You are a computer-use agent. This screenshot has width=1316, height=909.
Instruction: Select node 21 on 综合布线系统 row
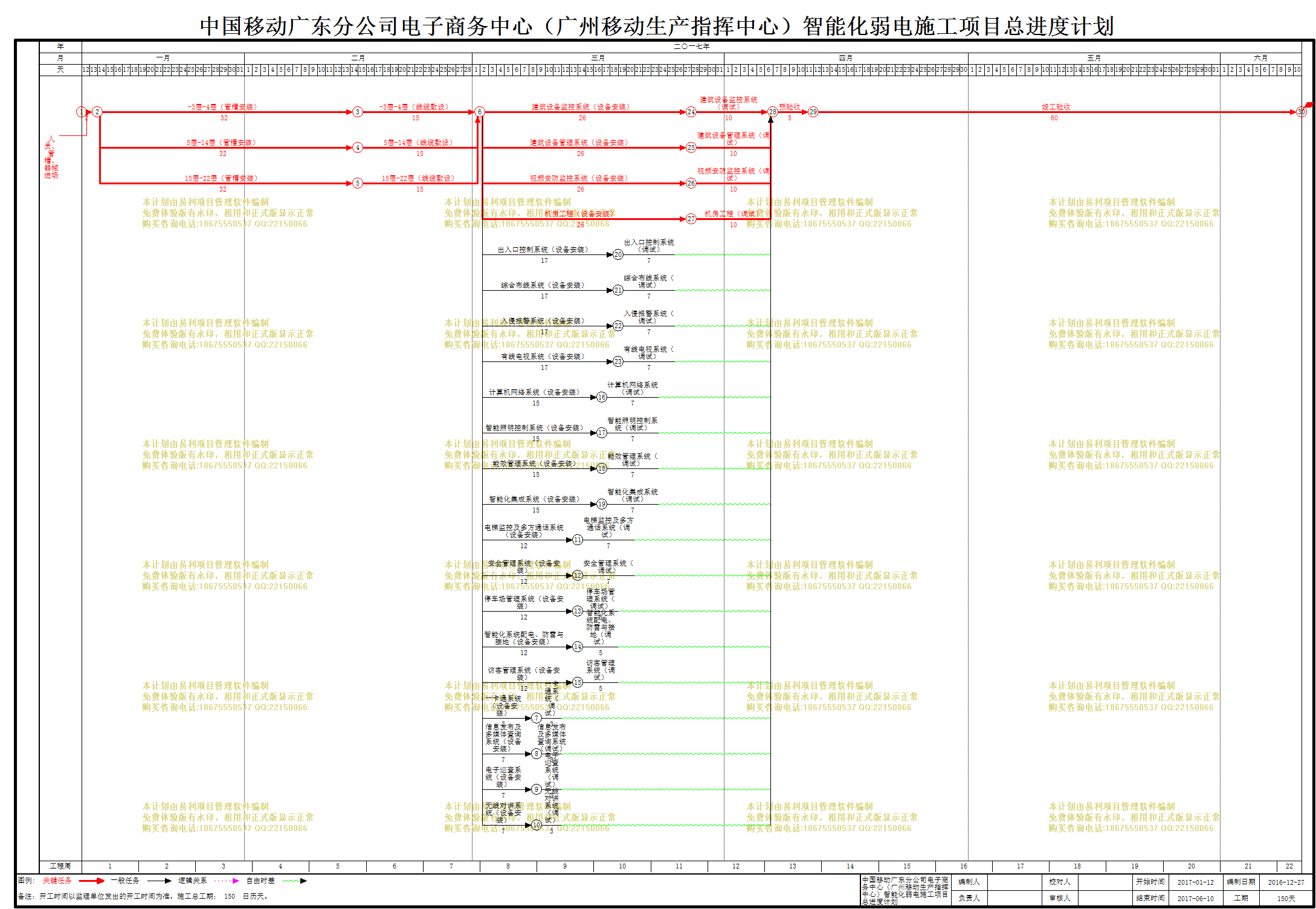(618, 290)
